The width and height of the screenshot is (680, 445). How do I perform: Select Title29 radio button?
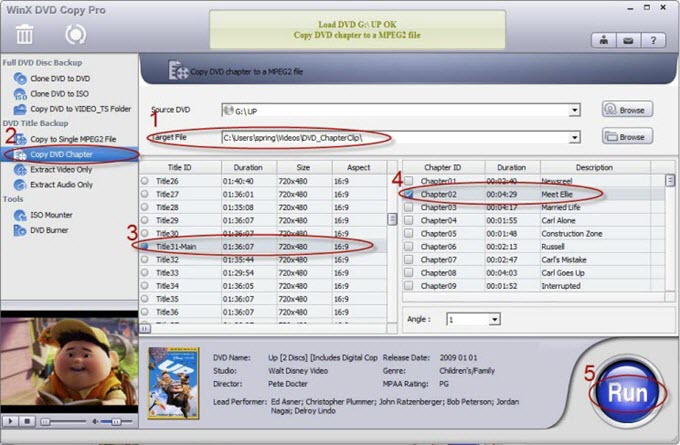pos(144,220)
